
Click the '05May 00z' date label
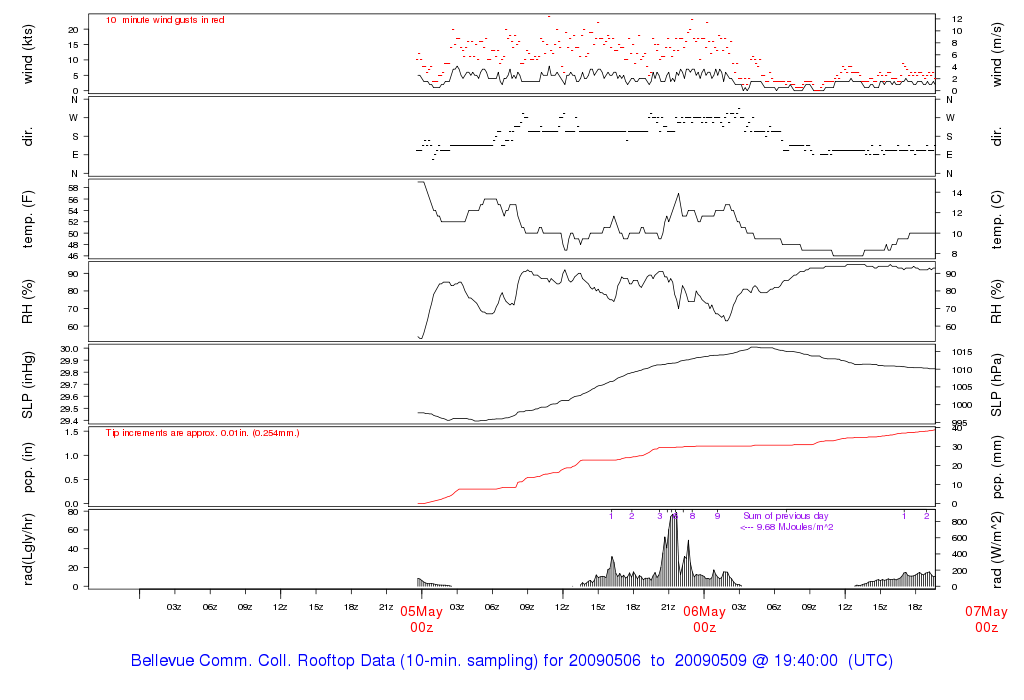(421, 619)
